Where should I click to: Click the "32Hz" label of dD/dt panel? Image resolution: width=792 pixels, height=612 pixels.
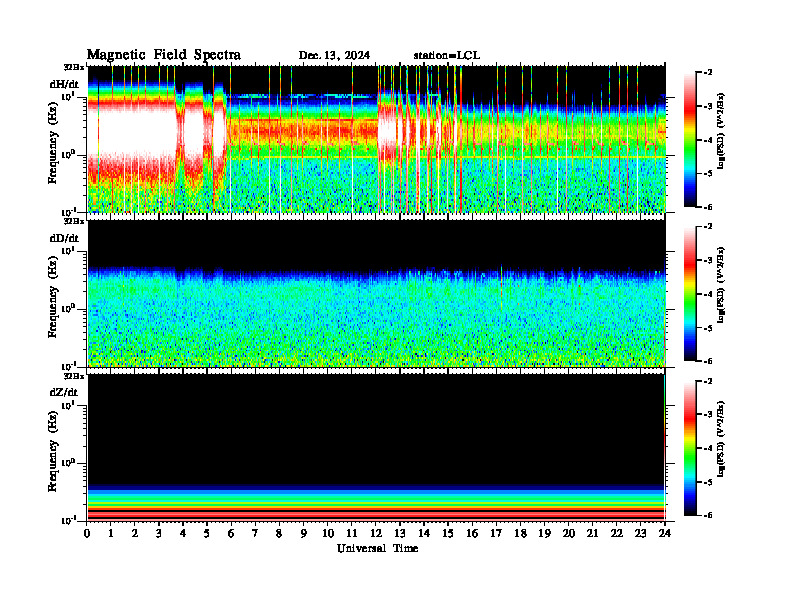pyautogui.click(x=74, y=221)
